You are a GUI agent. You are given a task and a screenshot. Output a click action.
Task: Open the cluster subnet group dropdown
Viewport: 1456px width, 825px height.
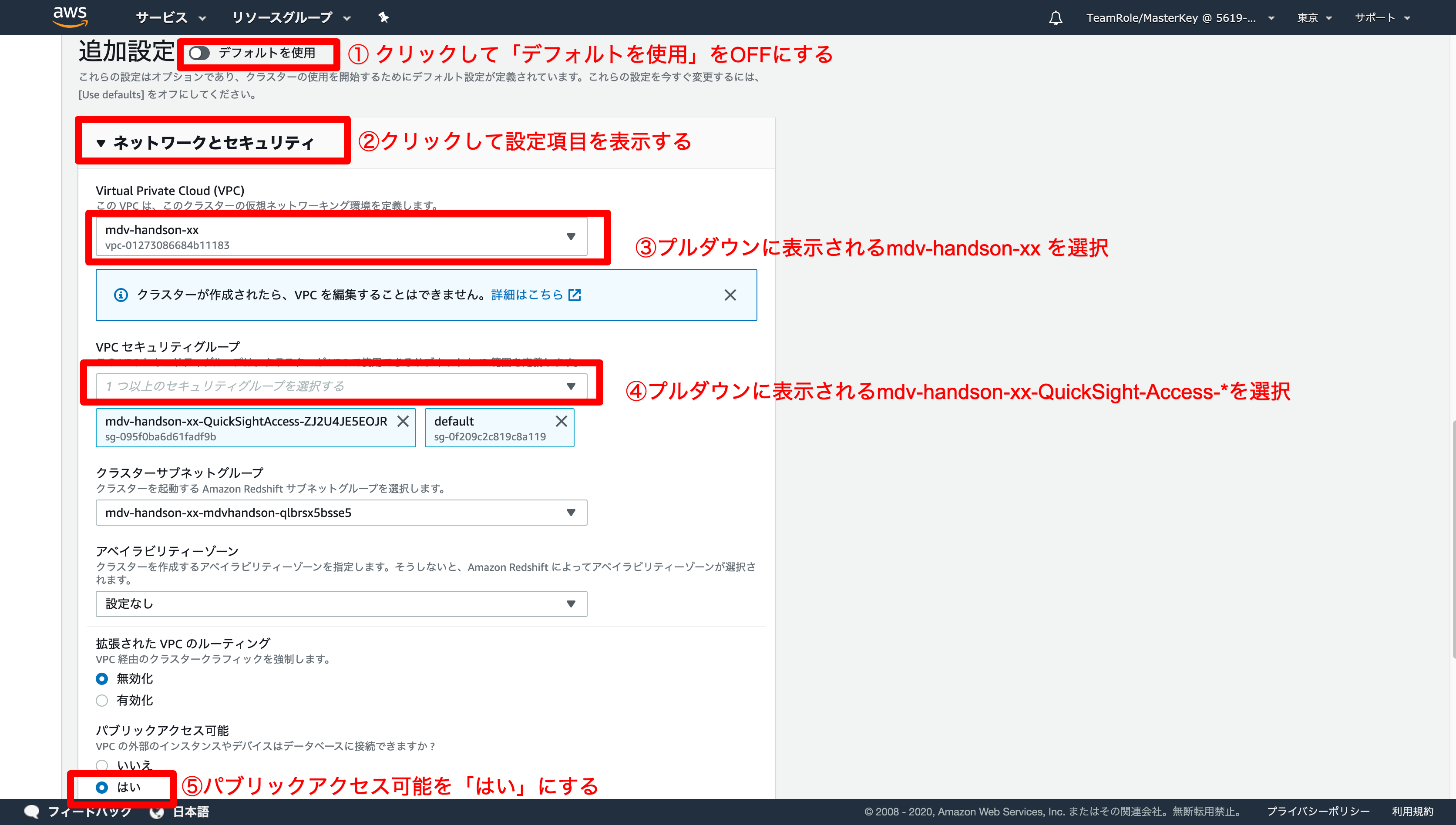(x=341, y=512)
